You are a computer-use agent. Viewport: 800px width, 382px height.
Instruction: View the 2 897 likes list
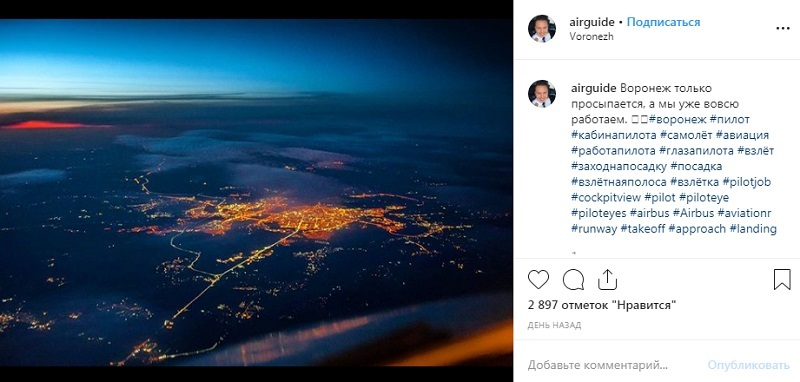(x=602, y=305)
